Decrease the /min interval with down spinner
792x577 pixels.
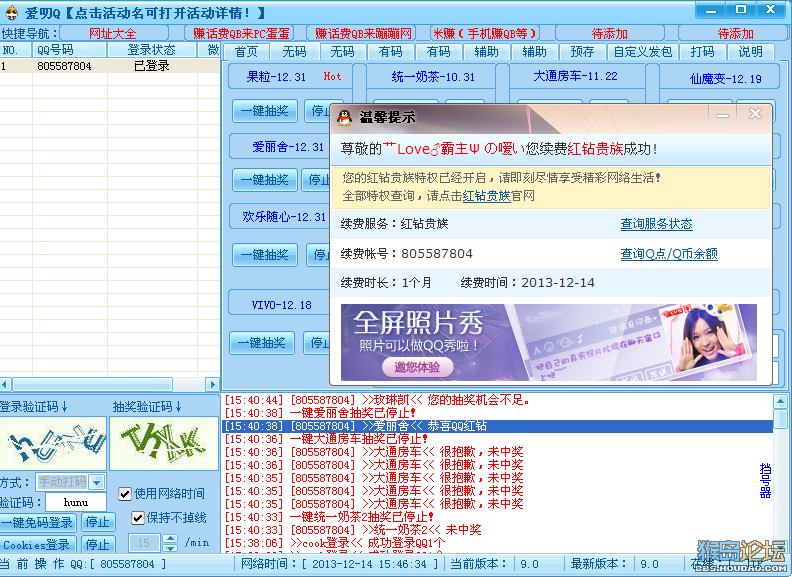coord(170,548)
